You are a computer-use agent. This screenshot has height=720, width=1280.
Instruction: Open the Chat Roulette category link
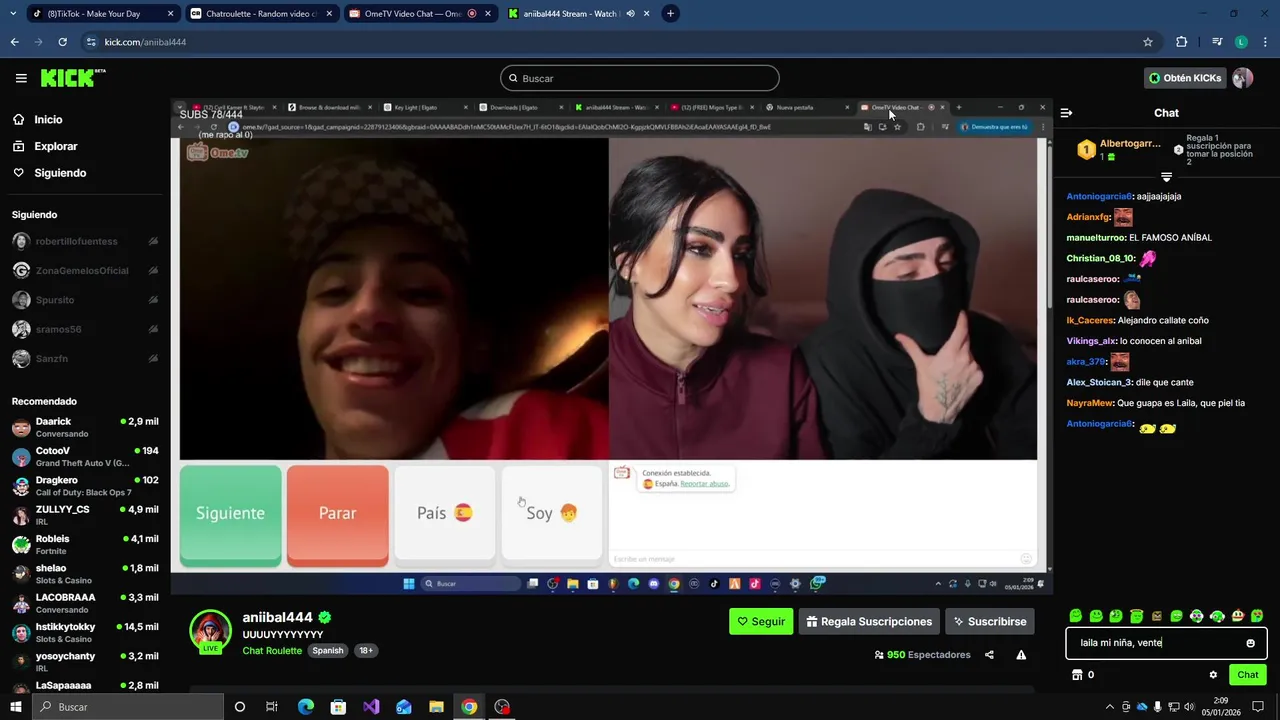tap(272, 650)
